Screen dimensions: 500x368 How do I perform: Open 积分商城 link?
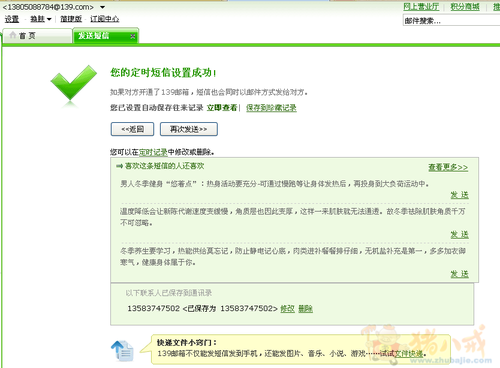tap(465, 7)
